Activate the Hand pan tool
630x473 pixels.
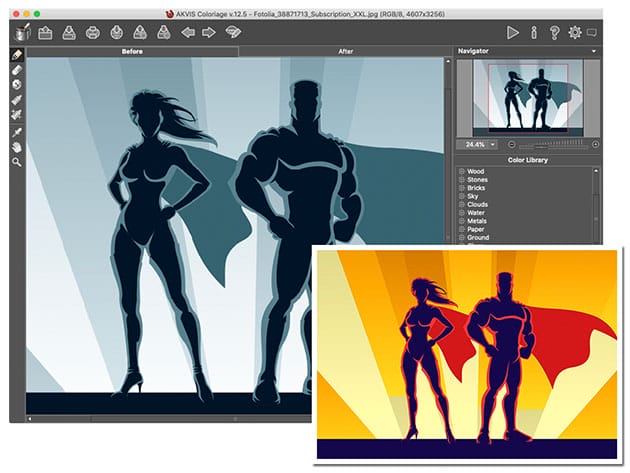[x=17, y=146]
